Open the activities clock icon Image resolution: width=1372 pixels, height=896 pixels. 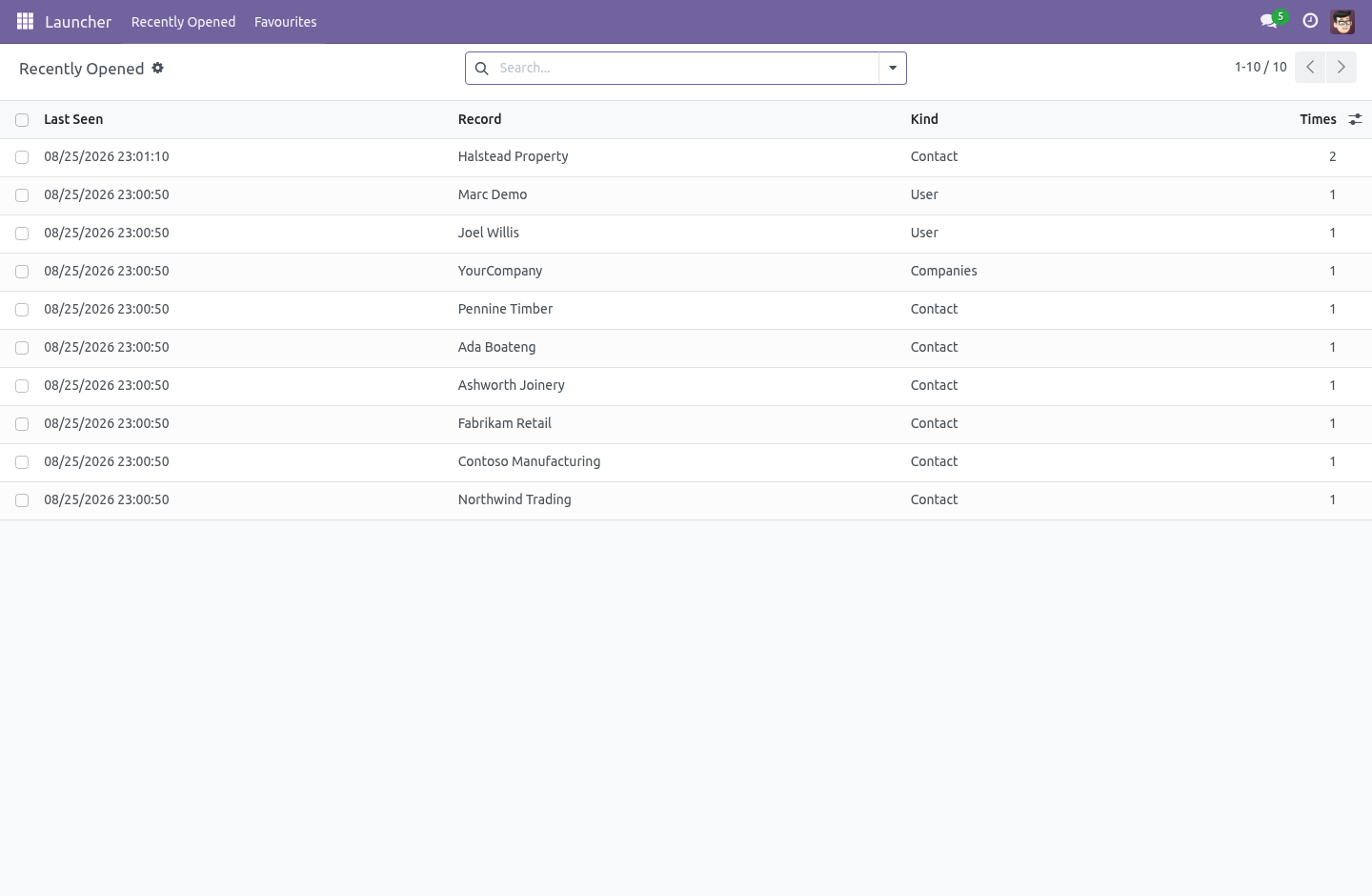1310,21
